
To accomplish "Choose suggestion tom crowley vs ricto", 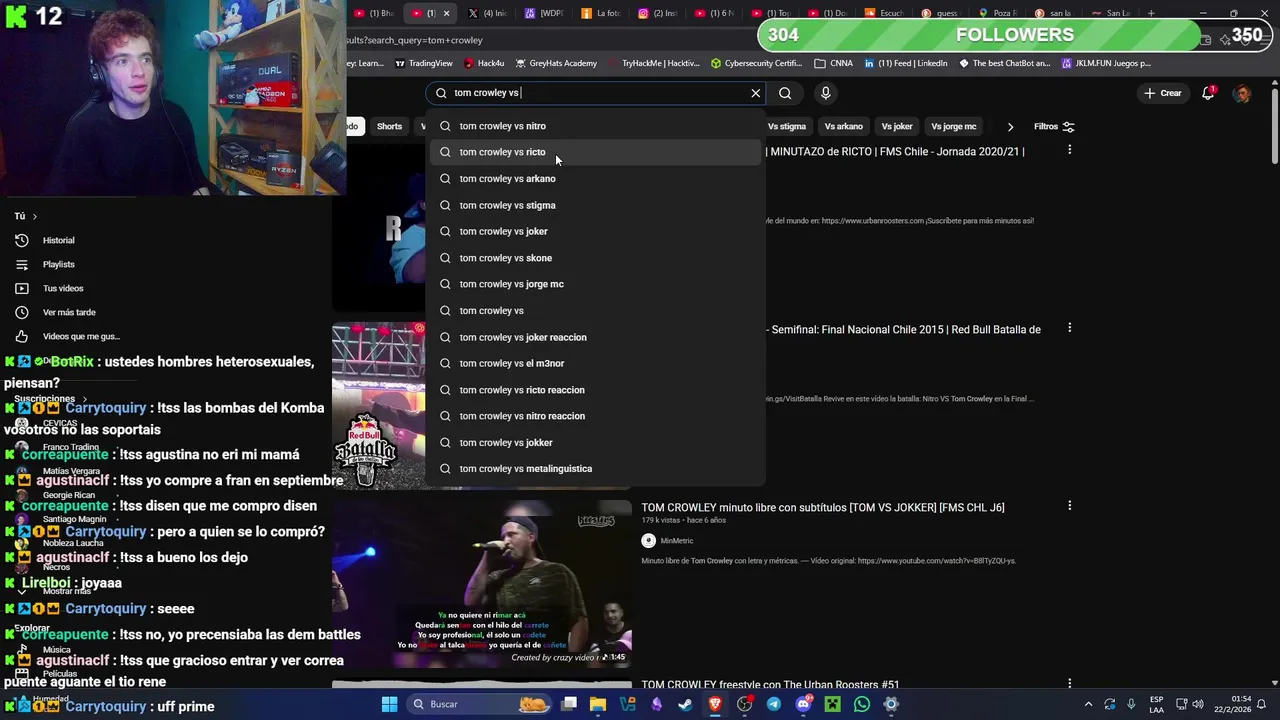I will point(596,152).
